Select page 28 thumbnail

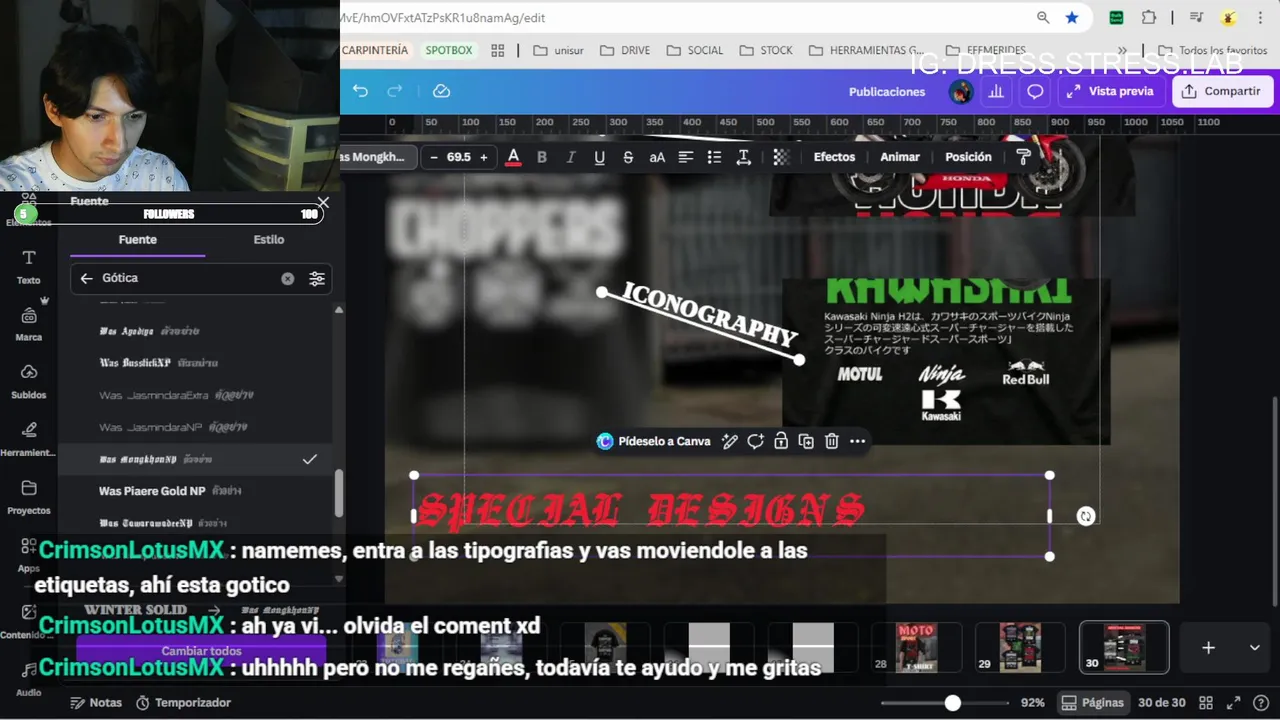click(916, 647)
